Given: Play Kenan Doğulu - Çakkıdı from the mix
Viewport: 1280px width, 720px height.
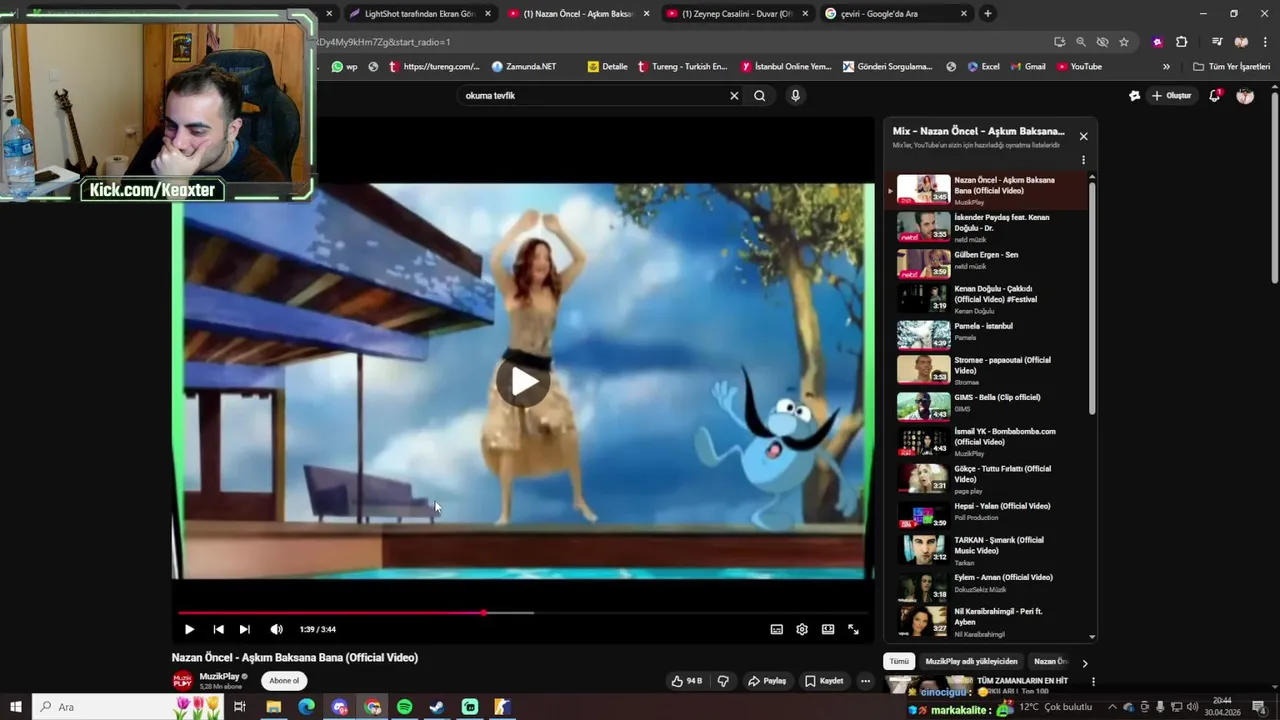Looking at the screenshot, I should coord(987,299).
